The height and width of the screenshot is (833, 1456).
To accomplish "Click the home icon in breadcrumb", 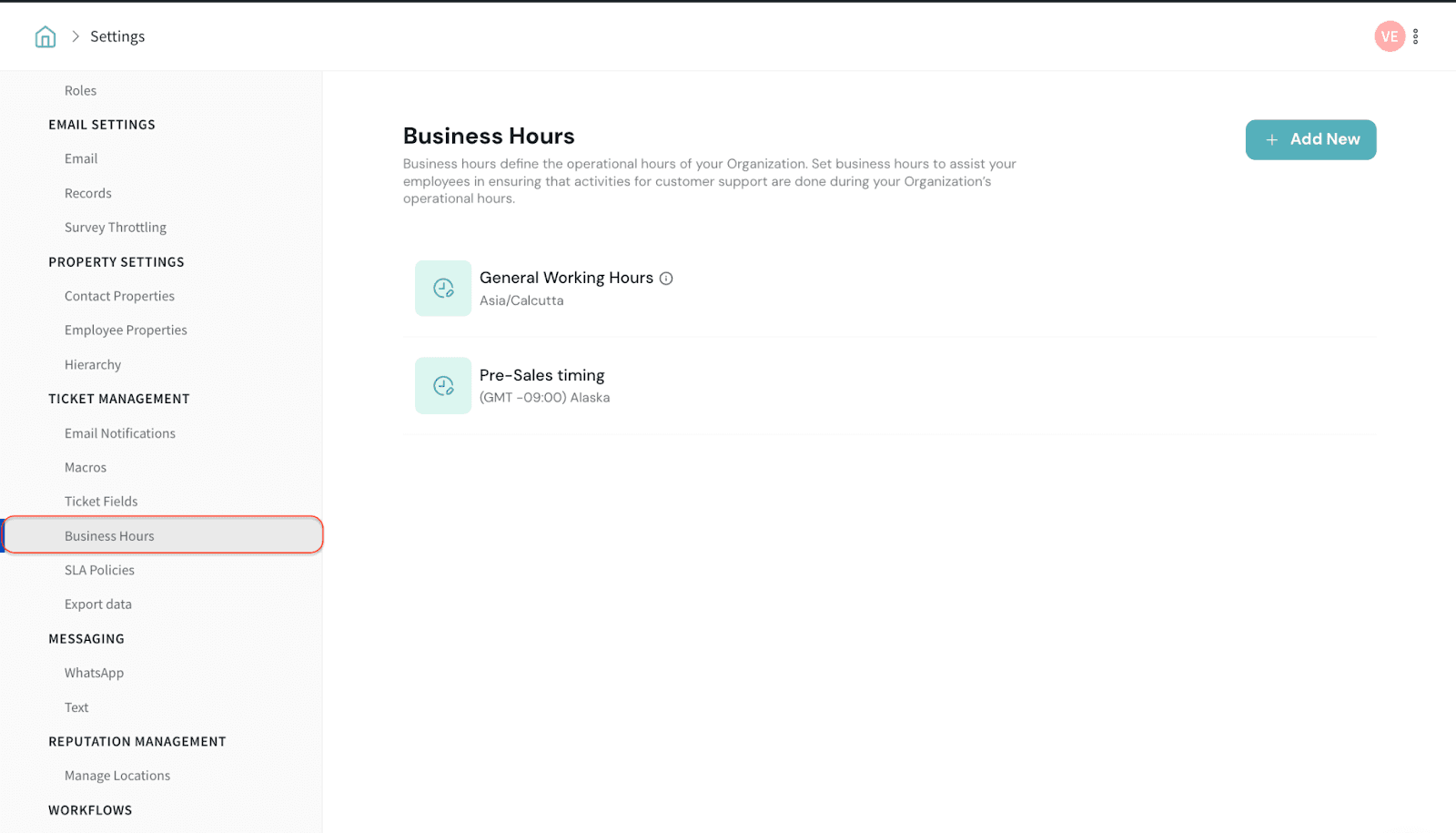I will (45, 36).
